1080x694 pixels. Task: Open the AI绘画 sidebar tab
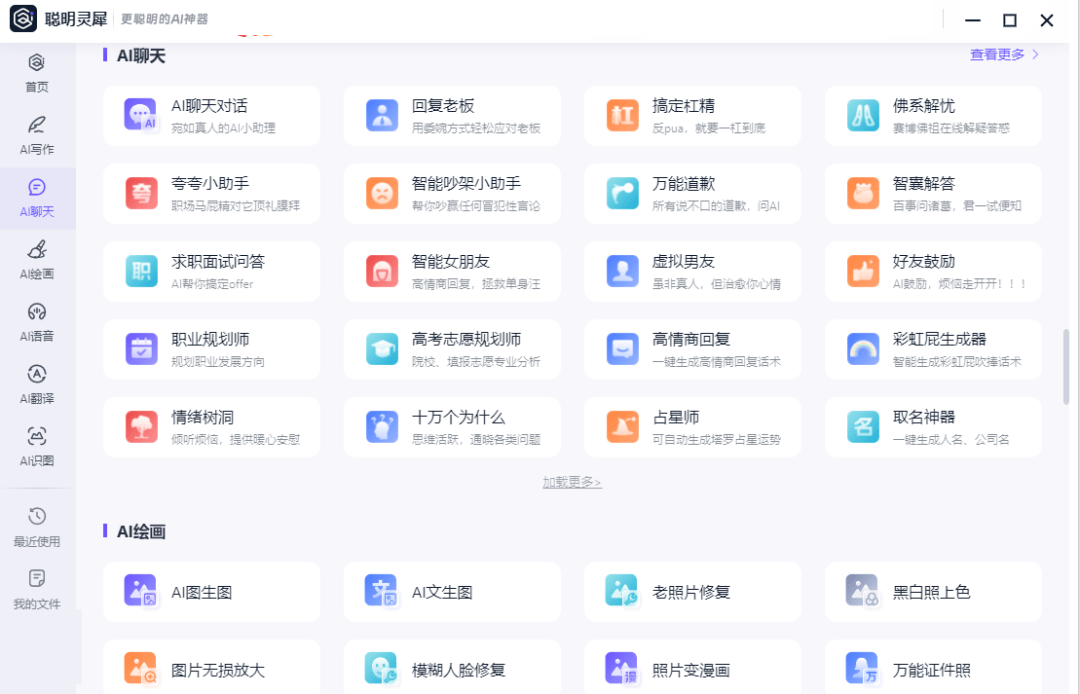pyautogui.click(x=37, y=260)
